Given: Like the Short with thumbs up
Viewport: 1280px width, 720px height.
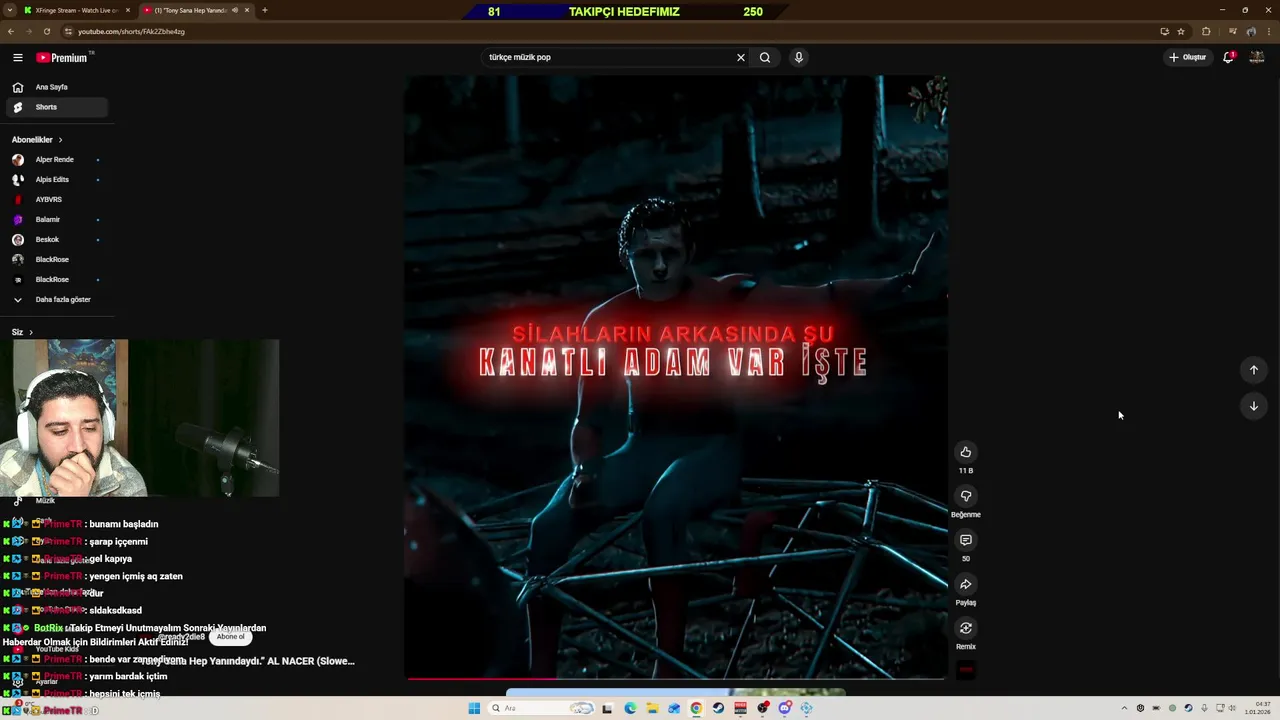Looking at the screenshot, I should (x=966, y=452).
